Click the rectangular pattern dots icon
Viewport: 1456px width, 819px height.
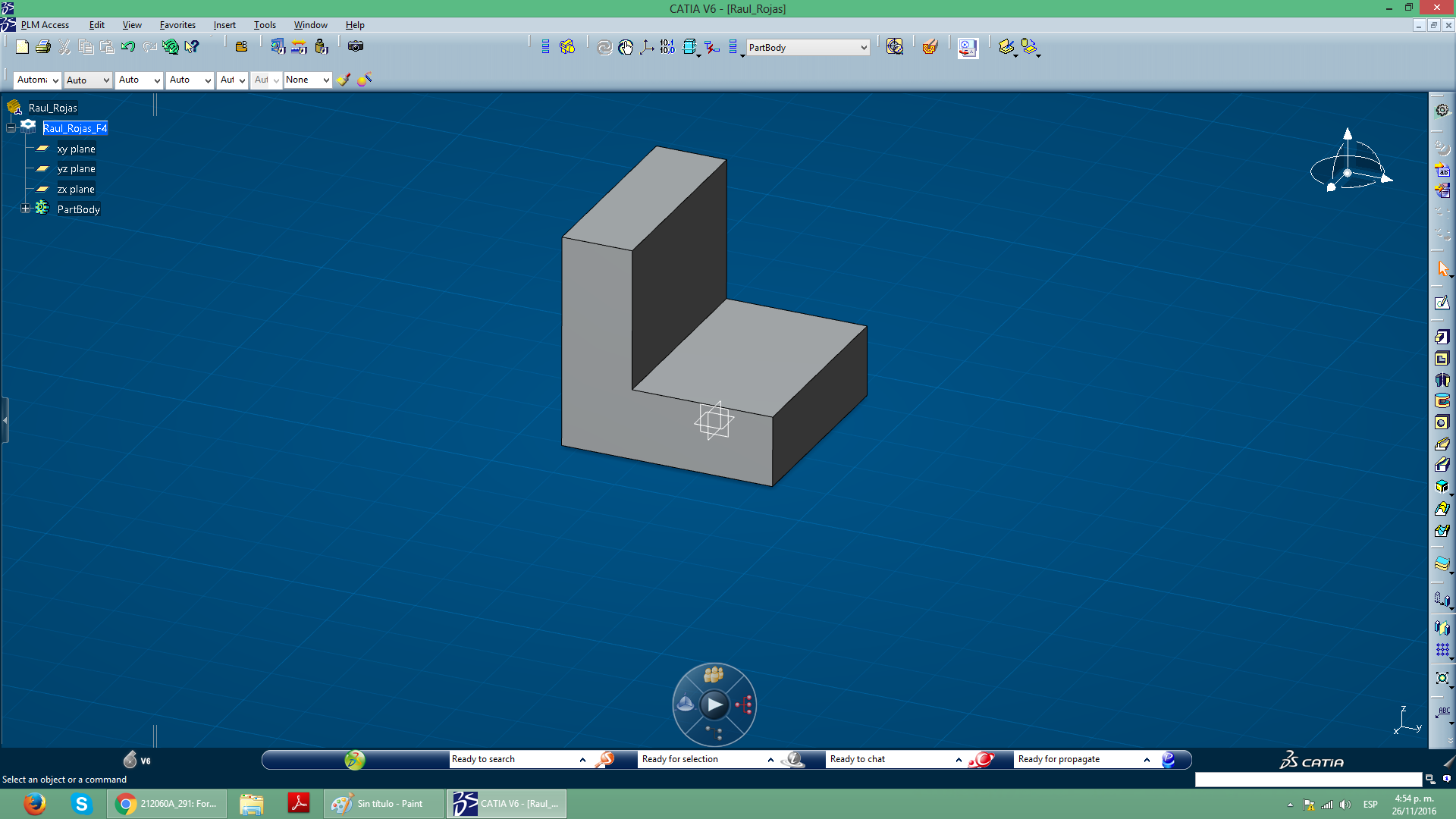(x=1442, y=650)
